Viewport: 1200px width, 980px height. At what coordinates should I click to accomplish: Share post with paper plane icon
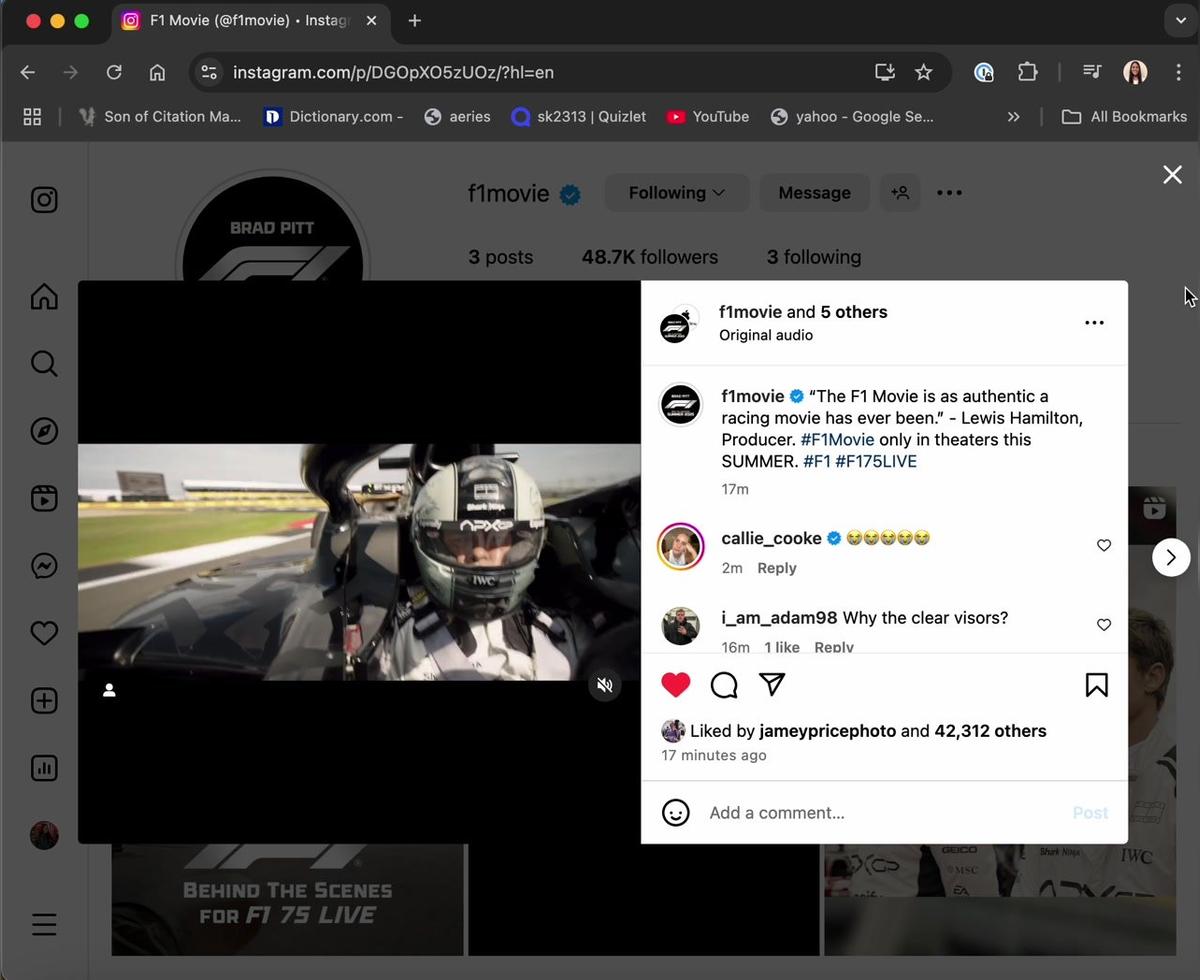point(772,684)
